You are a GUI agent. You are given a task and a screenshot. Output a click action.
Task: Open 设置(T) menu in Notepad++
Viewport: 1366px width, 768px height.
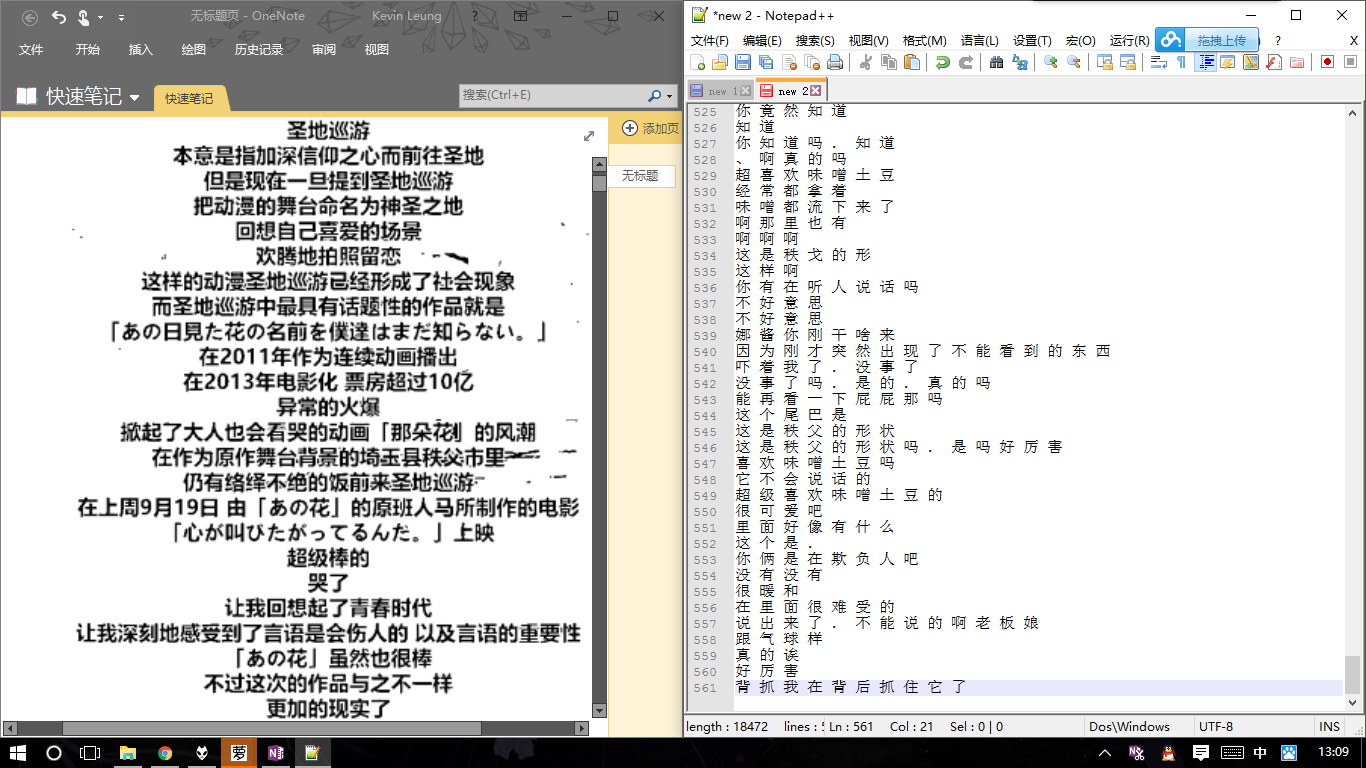pos(1031,41)
